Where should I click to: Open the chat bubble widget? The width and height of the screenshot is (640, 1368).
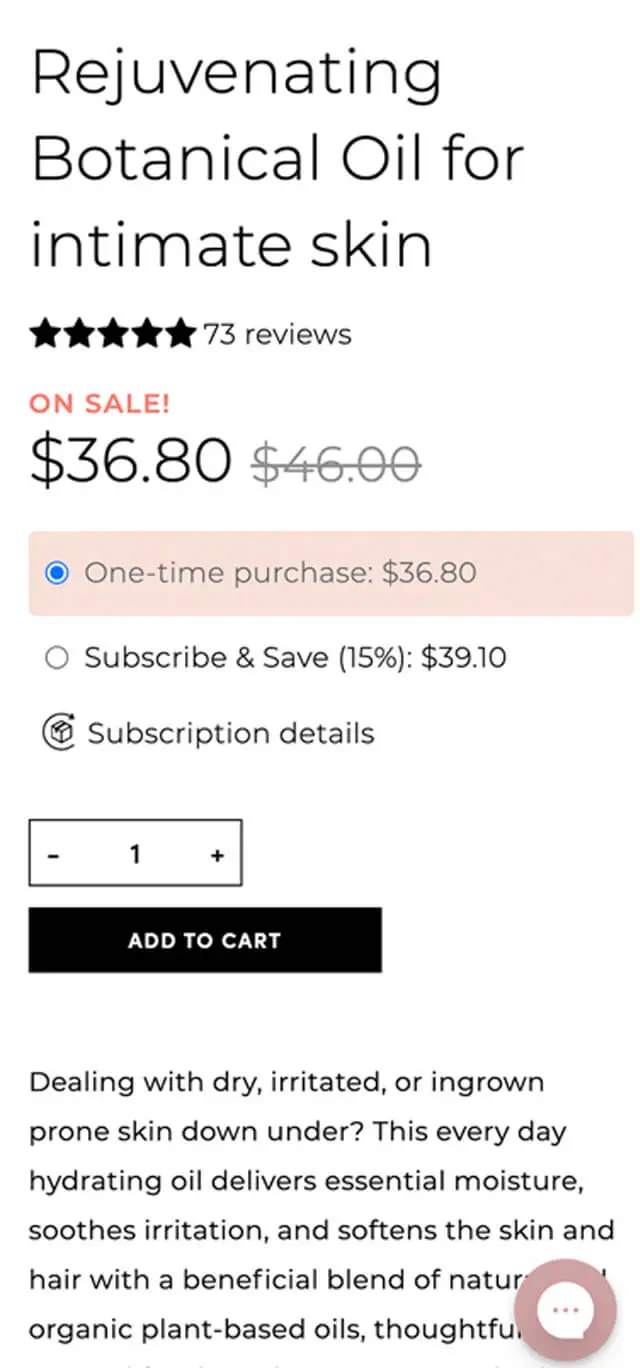565,1308
